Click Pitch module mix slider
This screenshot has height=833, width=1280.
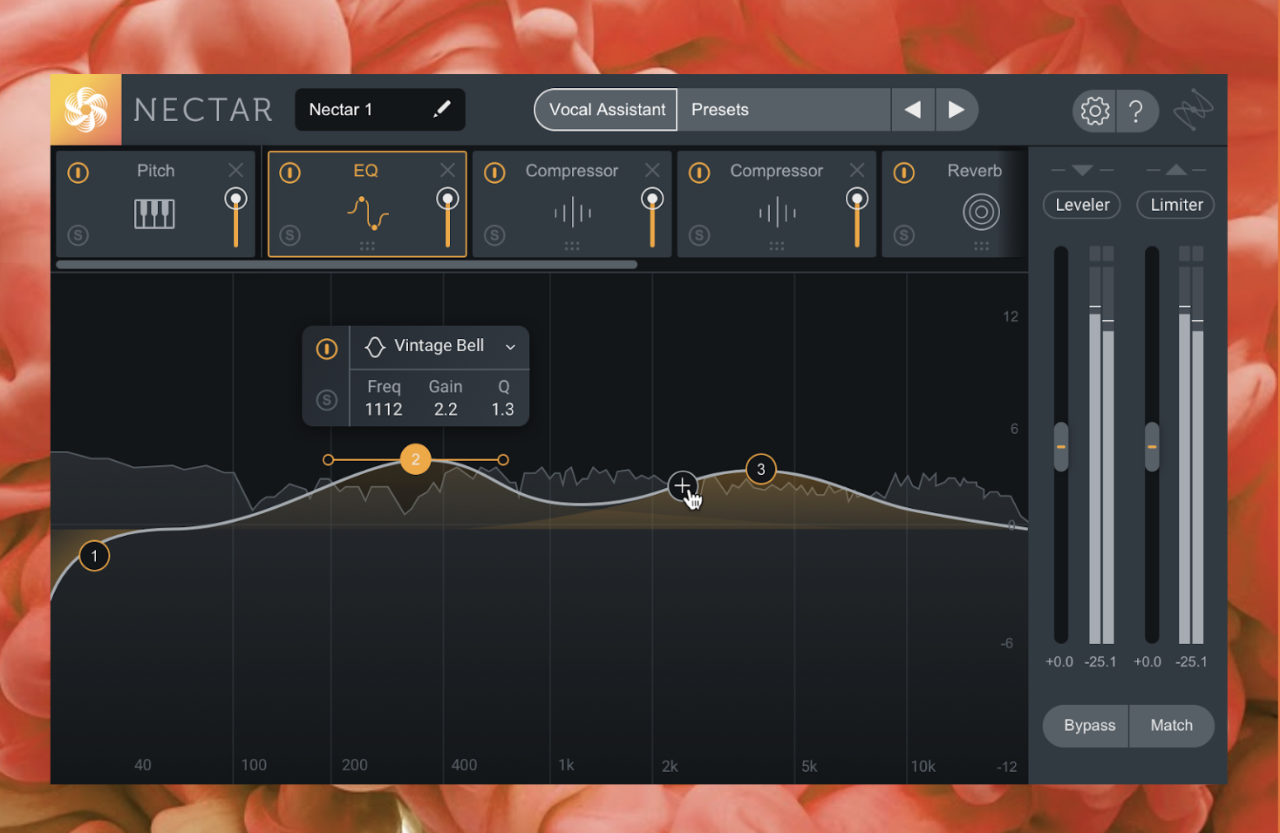click(x=236, y=217)
